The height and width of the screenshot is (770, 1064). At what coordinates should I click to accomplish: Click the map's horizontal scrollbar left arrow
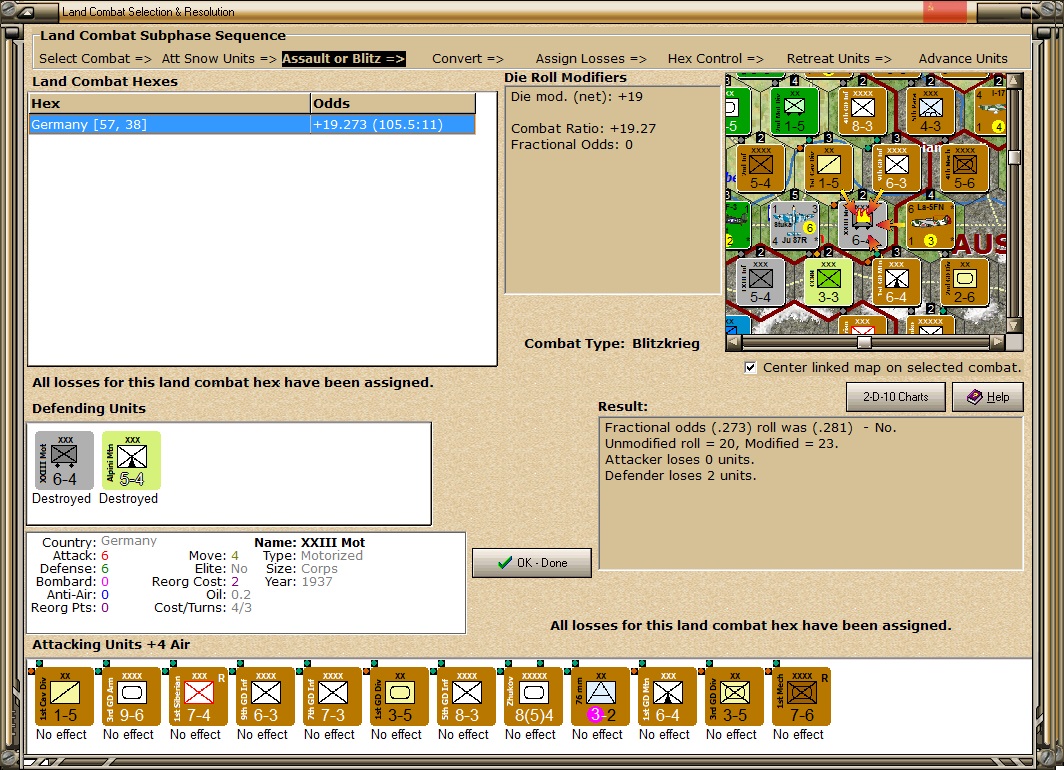(732, 342)
